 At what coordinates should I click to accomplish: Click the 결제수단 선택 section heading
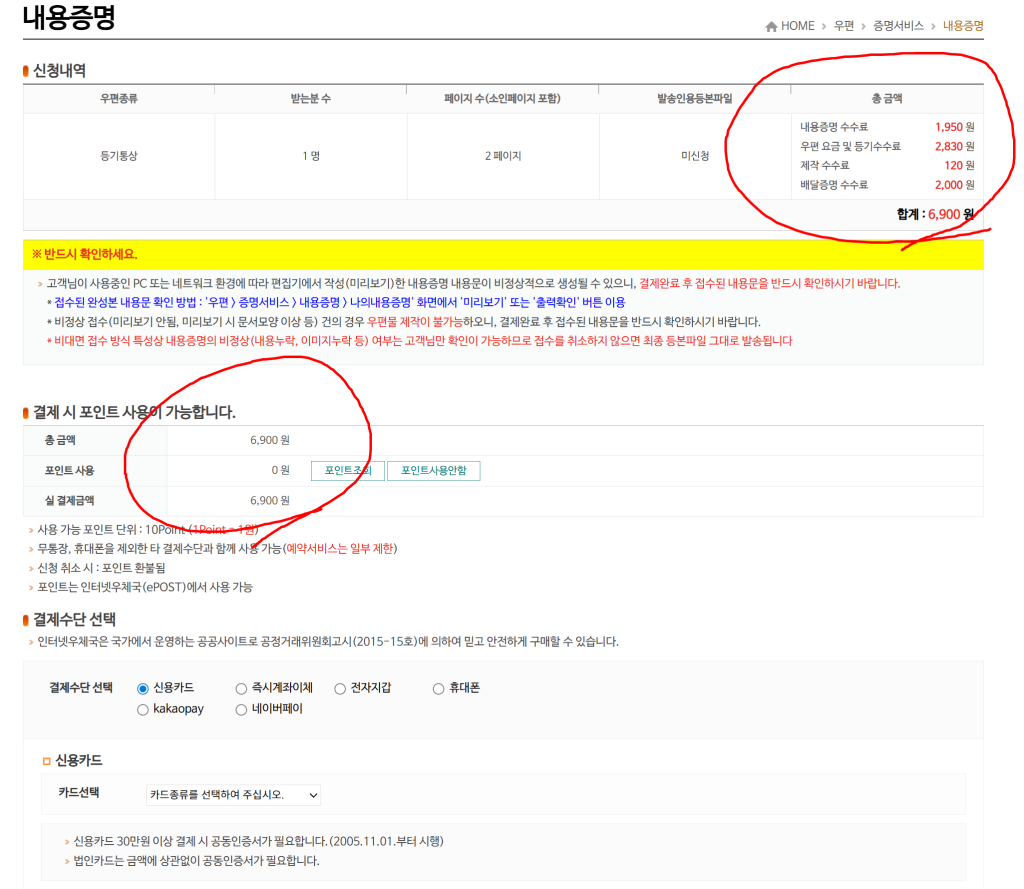click(x=74, y=620)
